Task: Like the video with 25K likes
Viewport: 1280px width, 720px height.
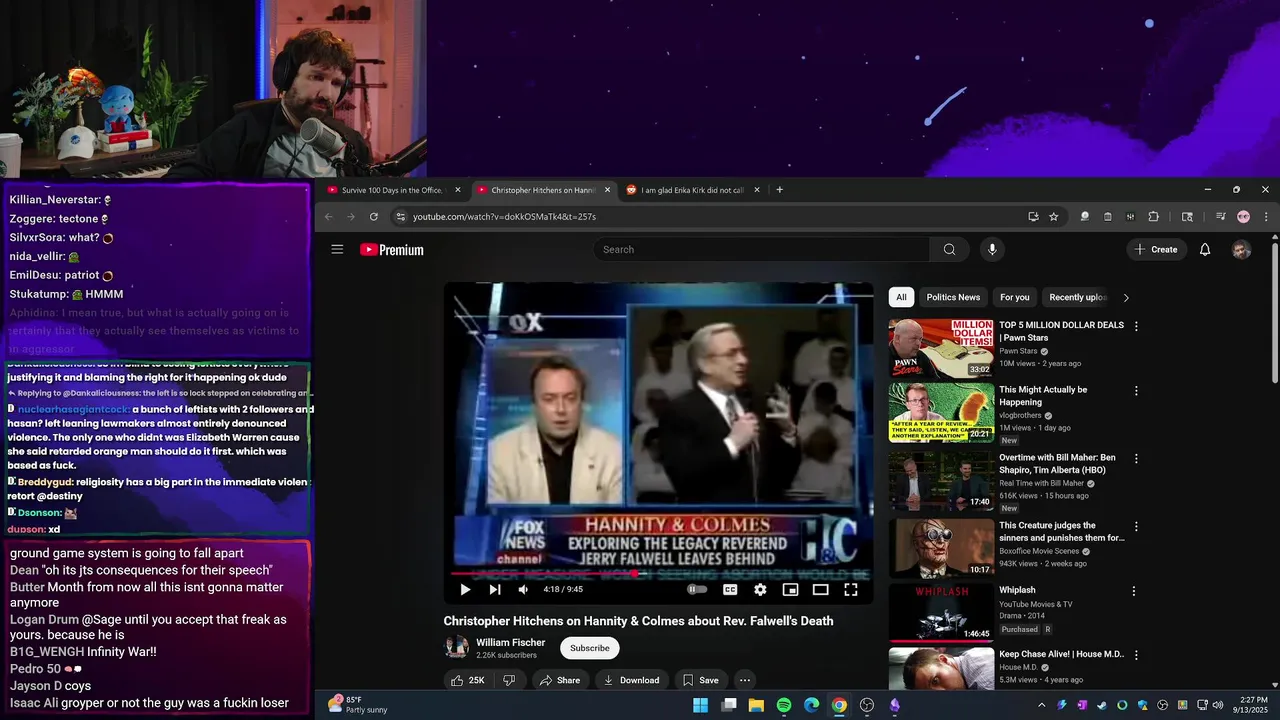Action: [468, 680]
